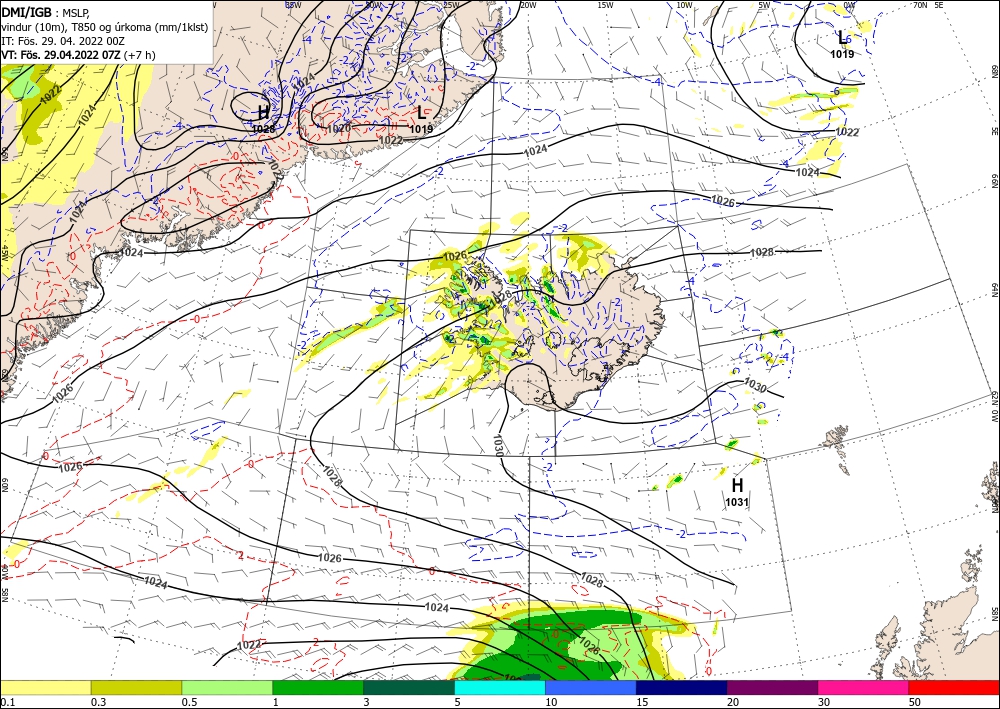
Task: Click the '0.5' legend scale value
Action: coord(189,702)
